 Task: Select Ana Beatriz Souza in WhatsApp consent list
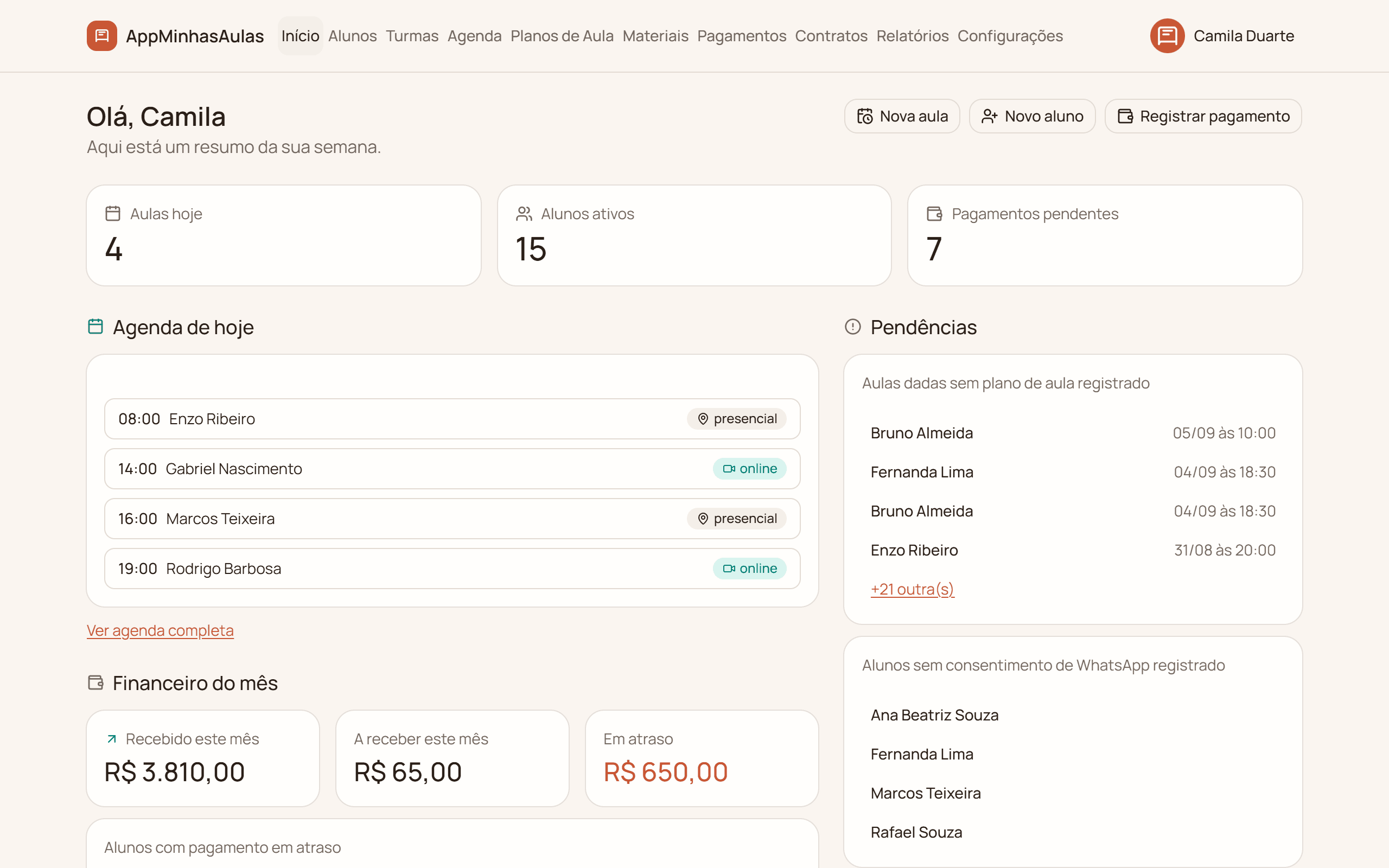pyautogui.click(x=1073, y=714)
